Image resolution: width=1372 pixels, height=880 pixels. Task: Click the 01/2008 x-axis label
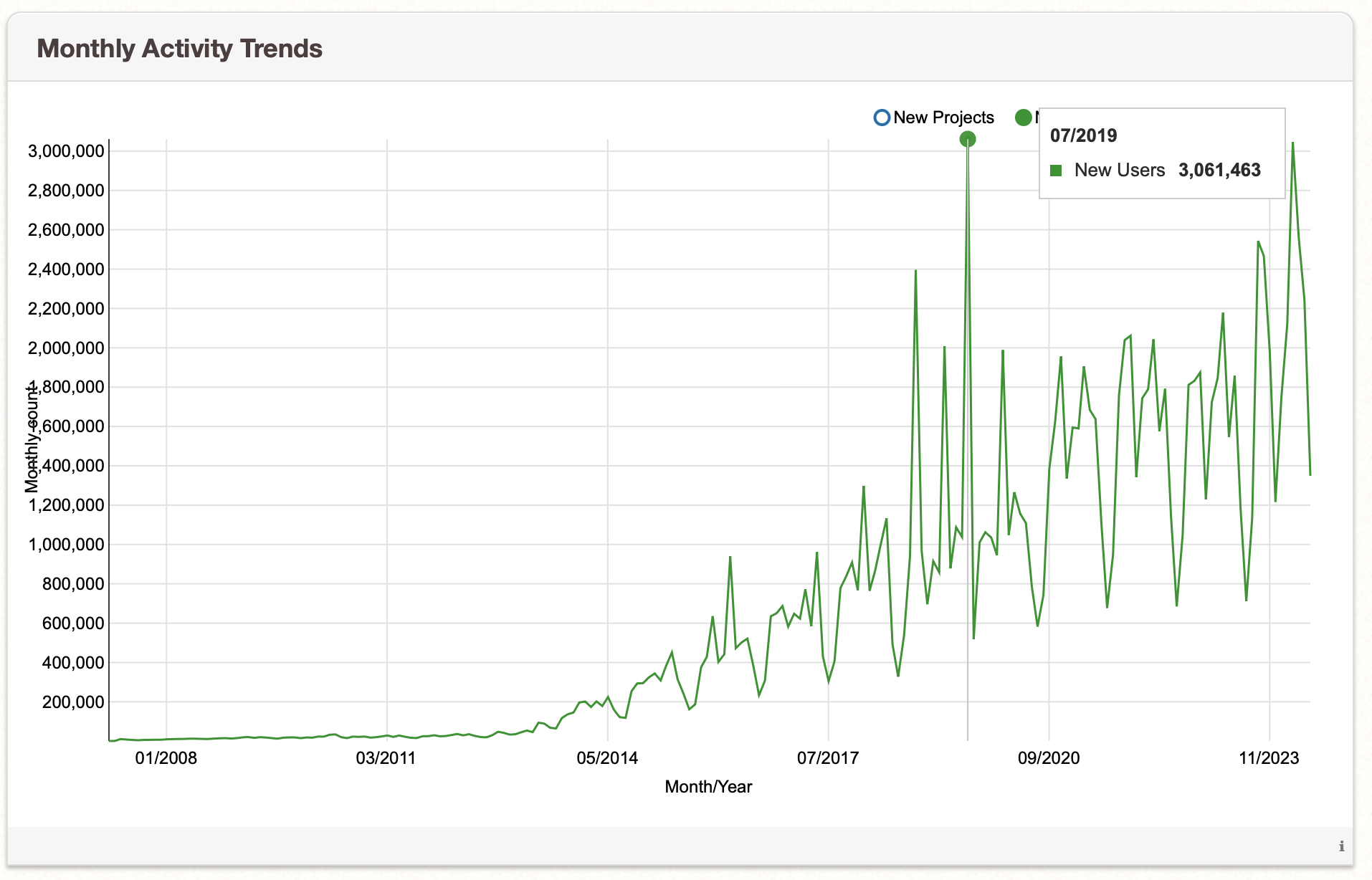coord(166,758)
